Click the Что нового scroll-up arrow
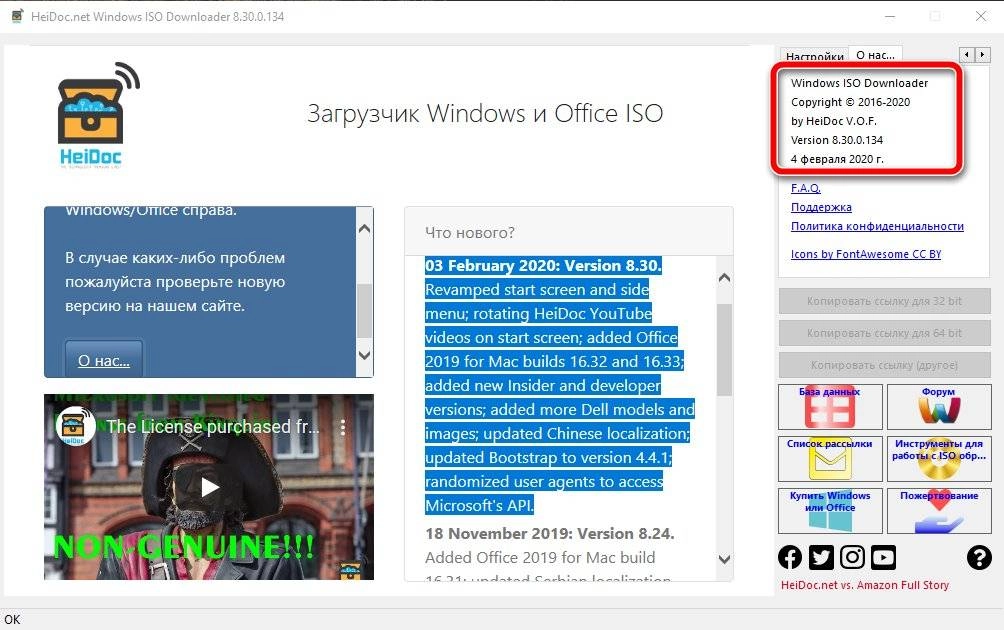This screenshot has height=630, width=1004. (724, 277)
